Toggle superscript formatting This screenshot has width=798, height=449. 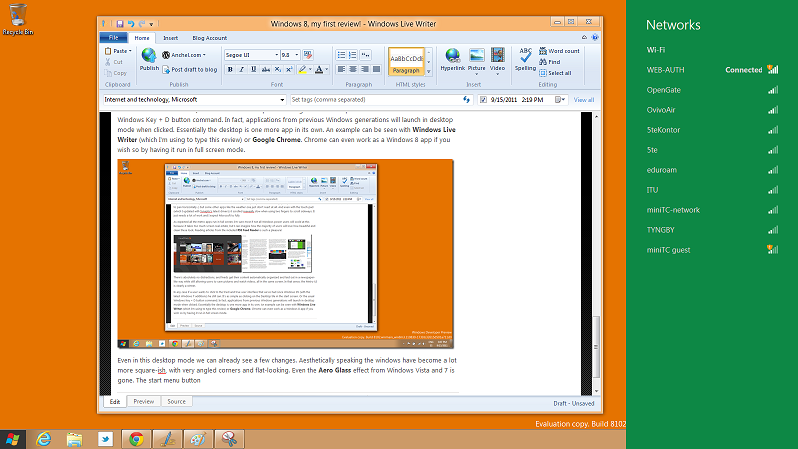[x=289, y=70]
